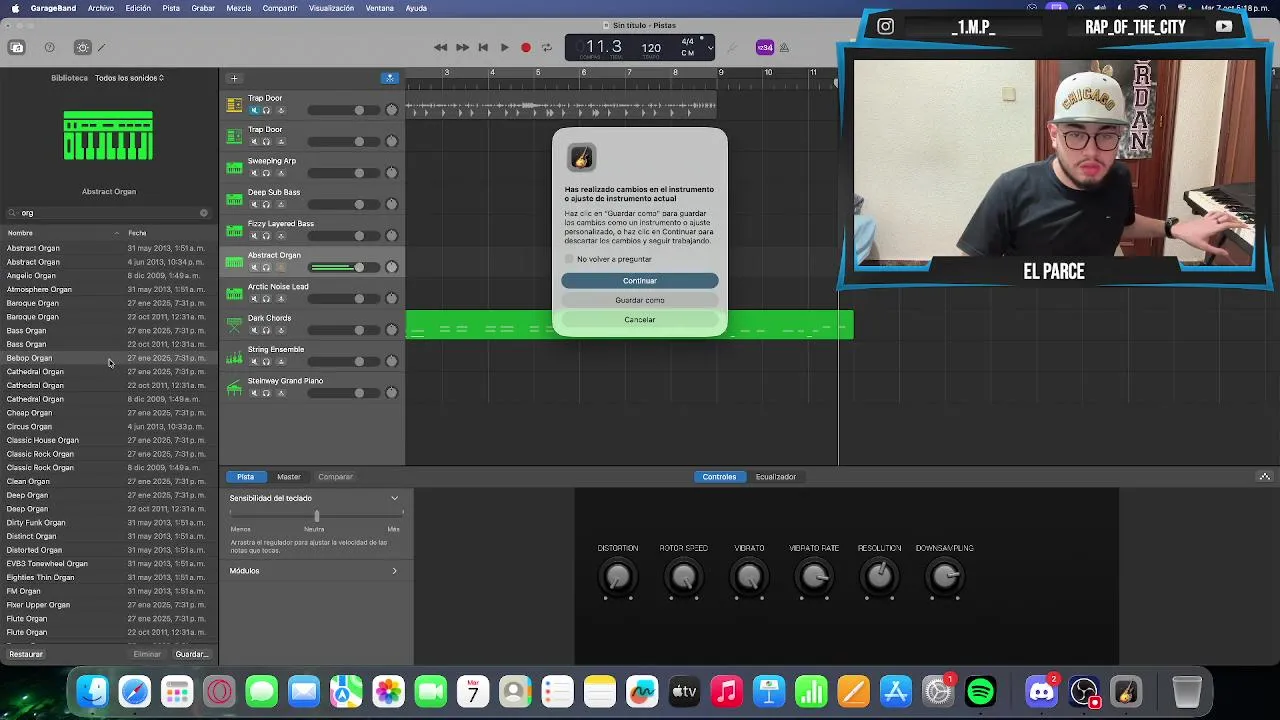Click Cancelar in the dialog

click(640, 320)
